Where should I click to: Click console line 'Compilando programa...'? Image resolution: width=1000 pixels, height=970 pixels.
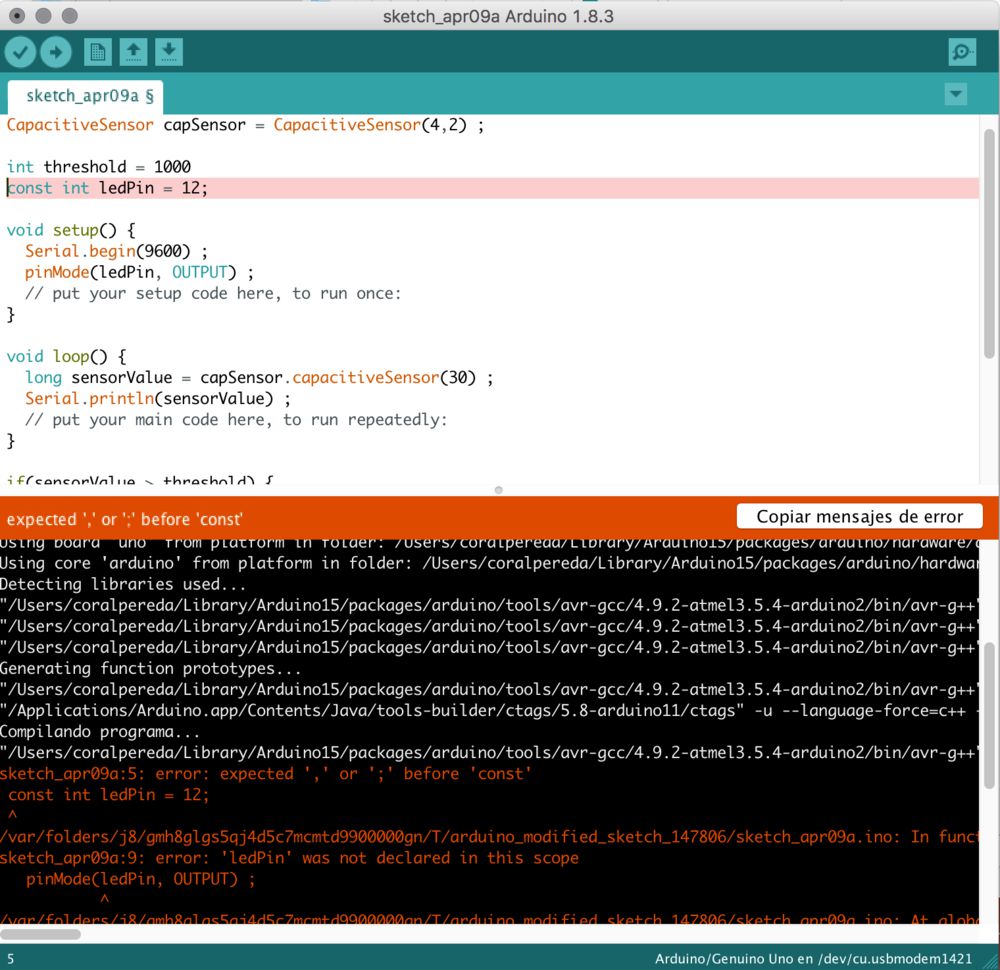100,731
